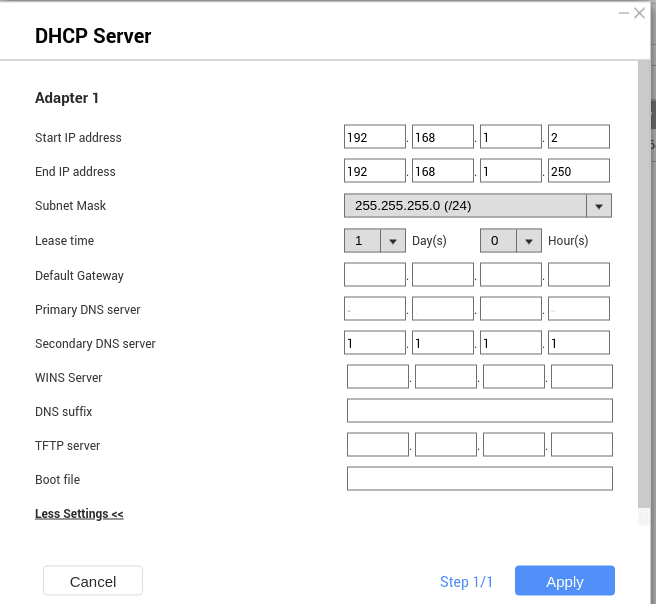The width and height of the screenshot is (656, 604).
Task: Click second octet of Secondary DNS server
Action: click(x=443, y=343)
